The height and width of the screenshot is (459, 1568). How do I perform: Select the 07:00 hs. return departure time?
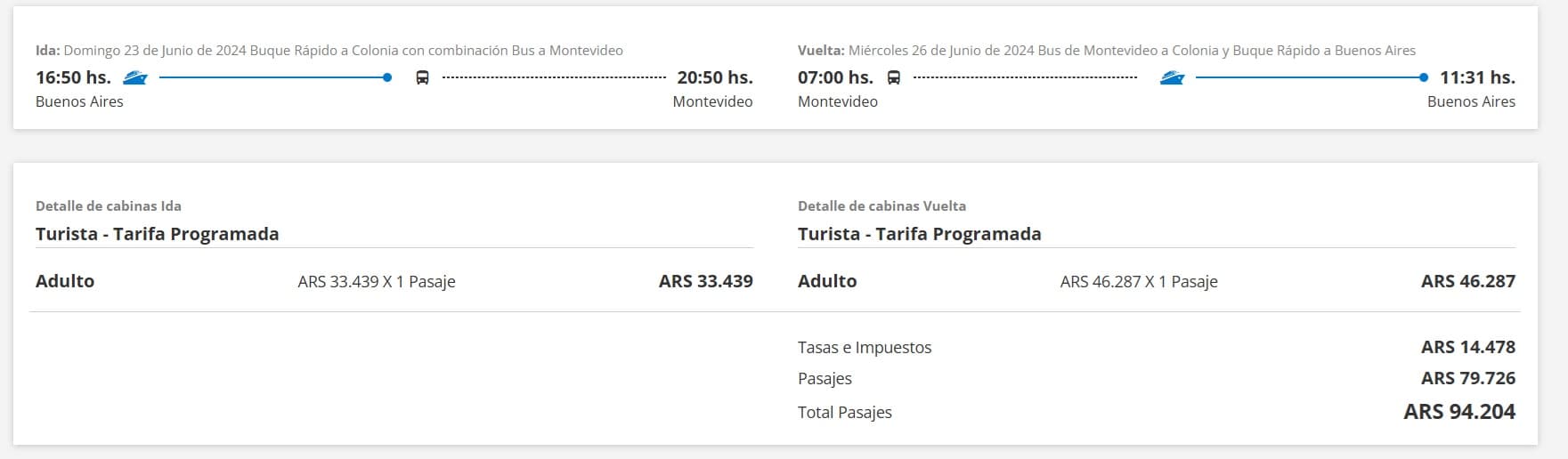[835, 77]
